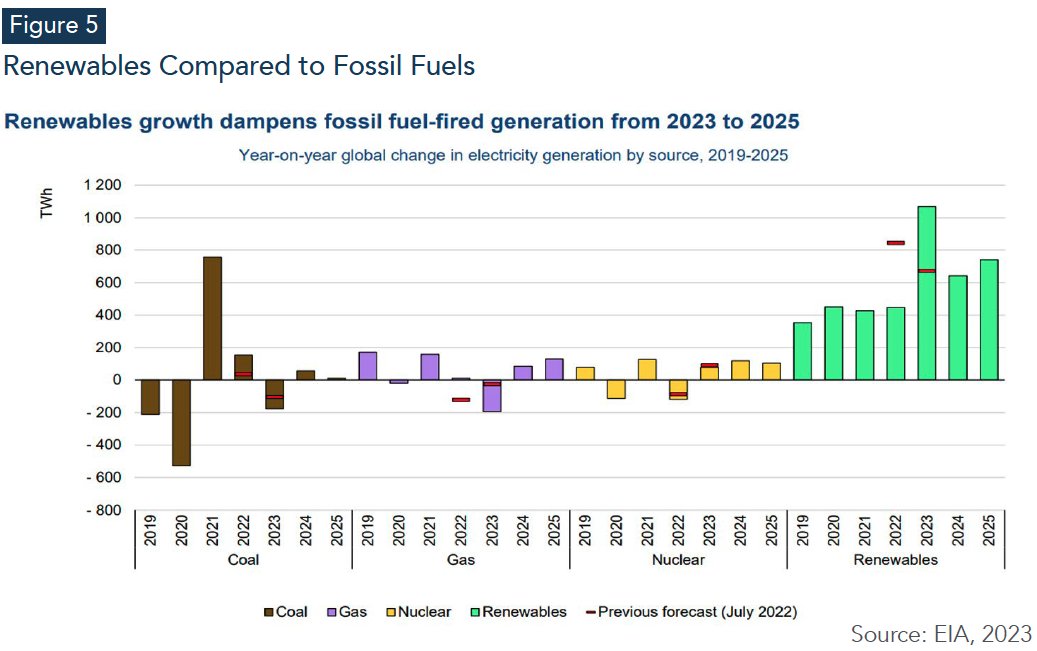Click the 'Nuclear' legend text
Viewport: 1037px width, 651px height.
pos(425,613)
